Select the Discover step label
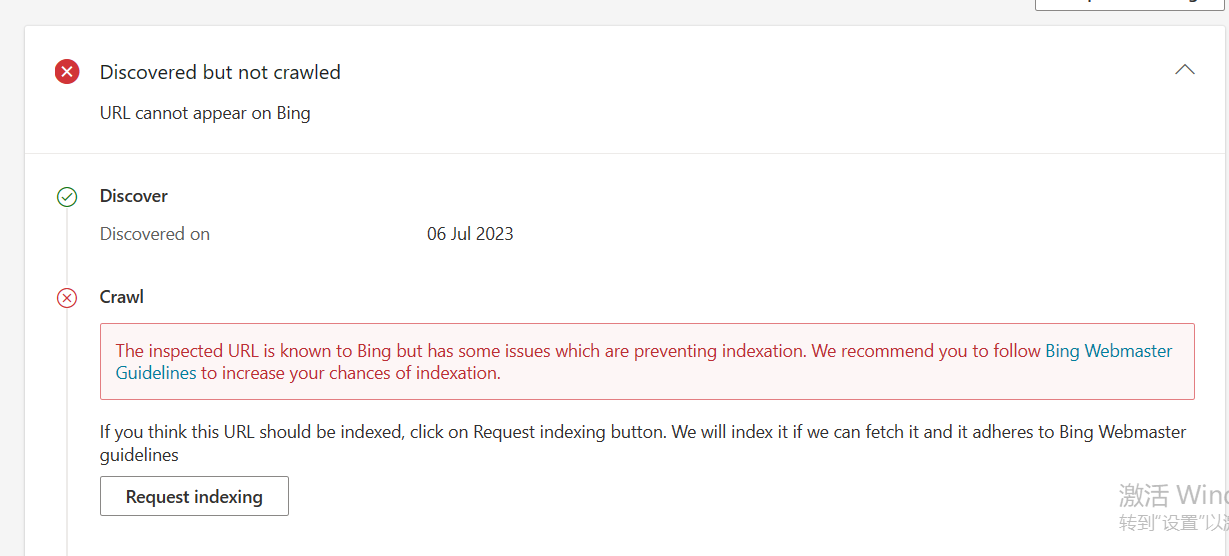This screenshot has height=556, width=1229. [x=134, y=196]
